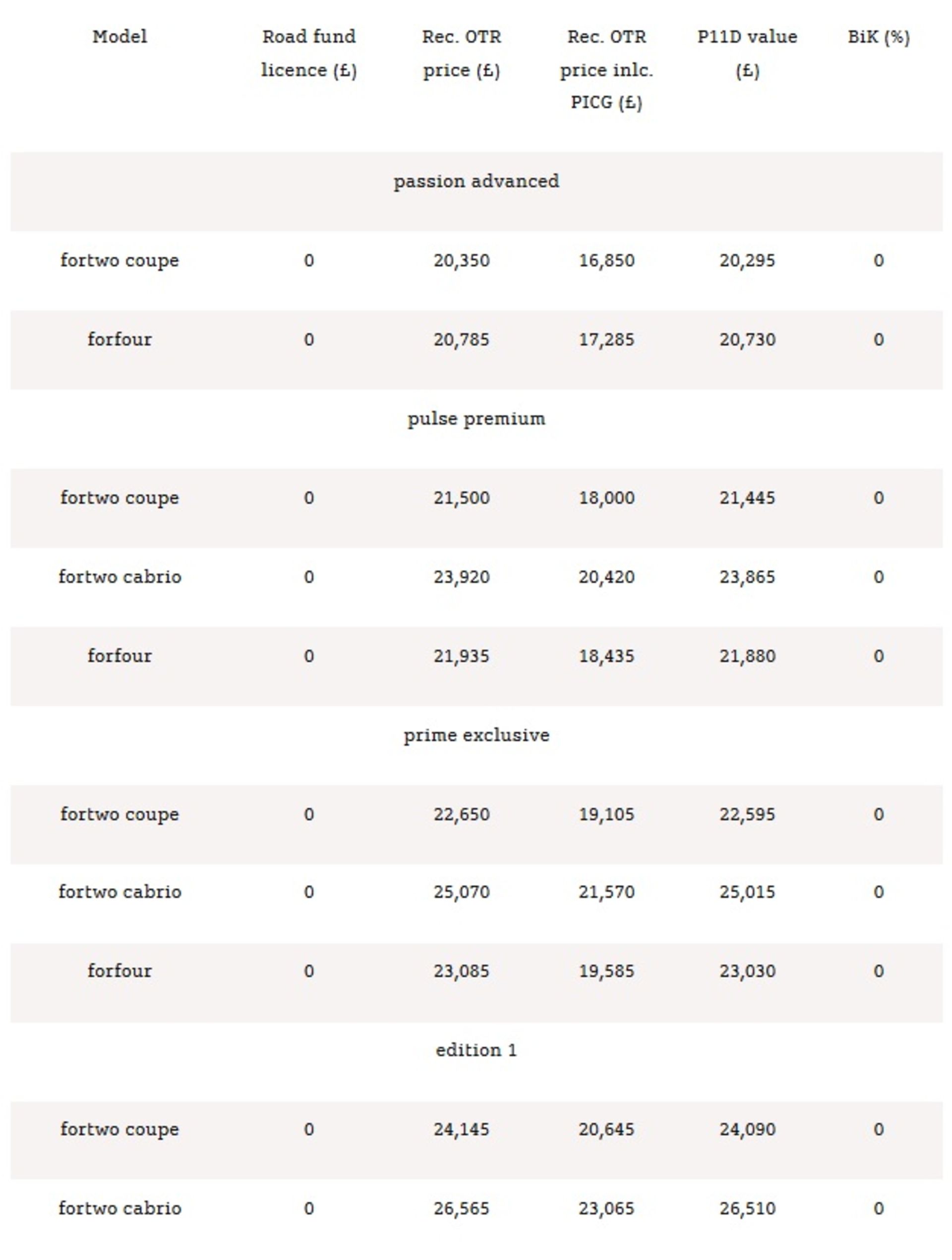Click the 23,065 price incl. PICG cell

[606, 1208]
